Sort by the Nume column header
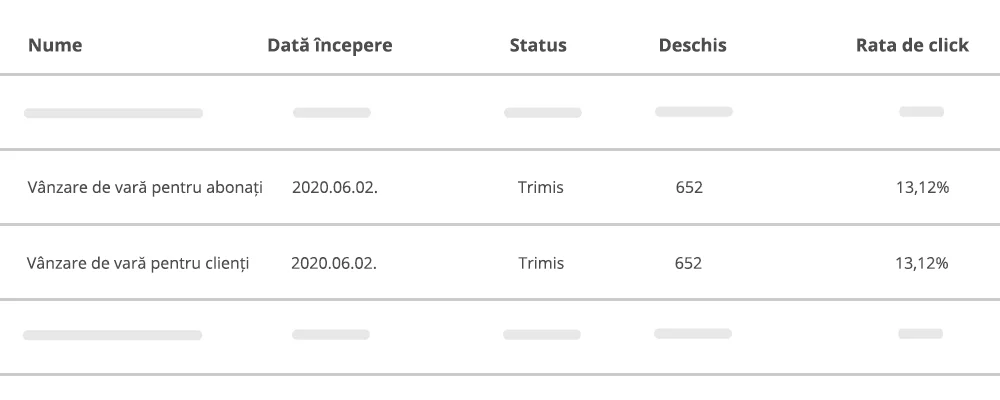The height and width of the screenshot is (400, 1000). click(55, 45)
